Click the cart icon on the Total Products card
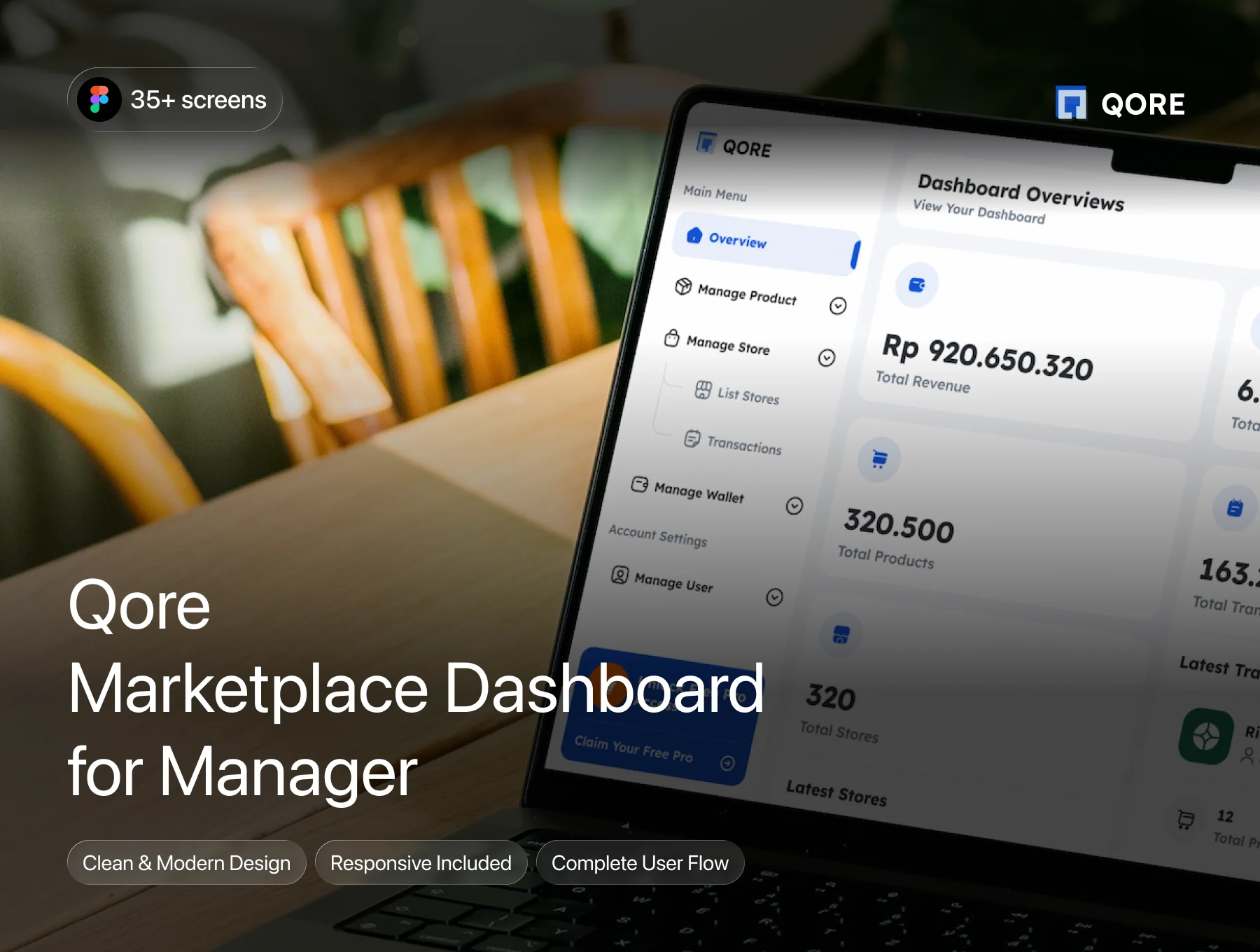Image resolution: width=1260 pixels, height=952 pixels. tap(879, 459)
